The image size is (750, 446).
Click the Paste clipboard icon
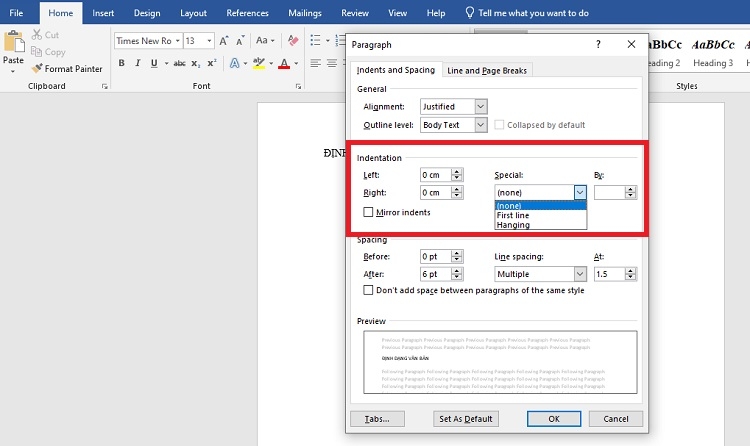point(13,45)
